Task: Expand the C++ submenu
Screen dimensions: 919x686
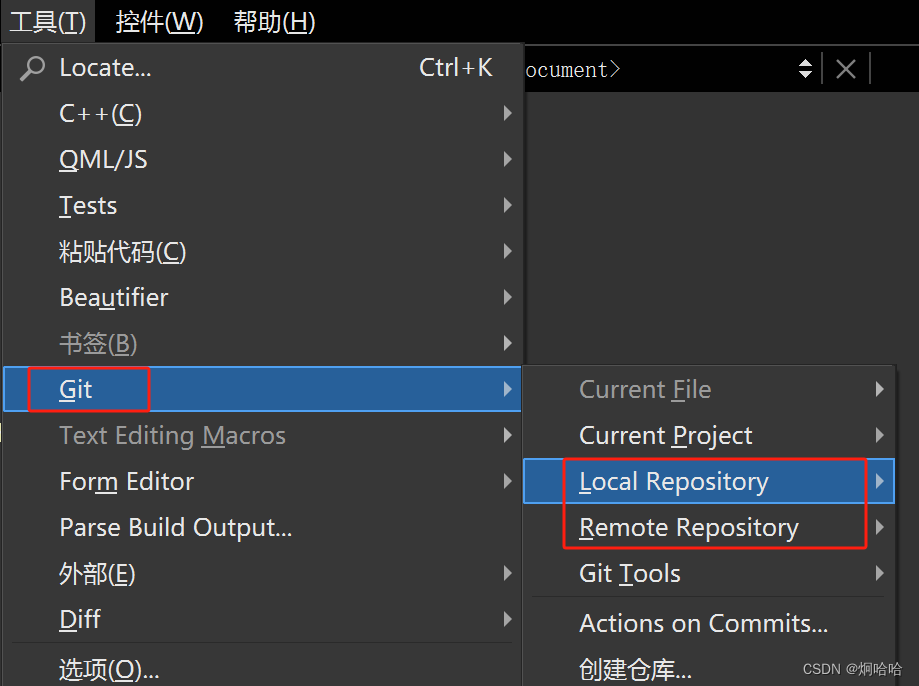Action: pos(99,113)
